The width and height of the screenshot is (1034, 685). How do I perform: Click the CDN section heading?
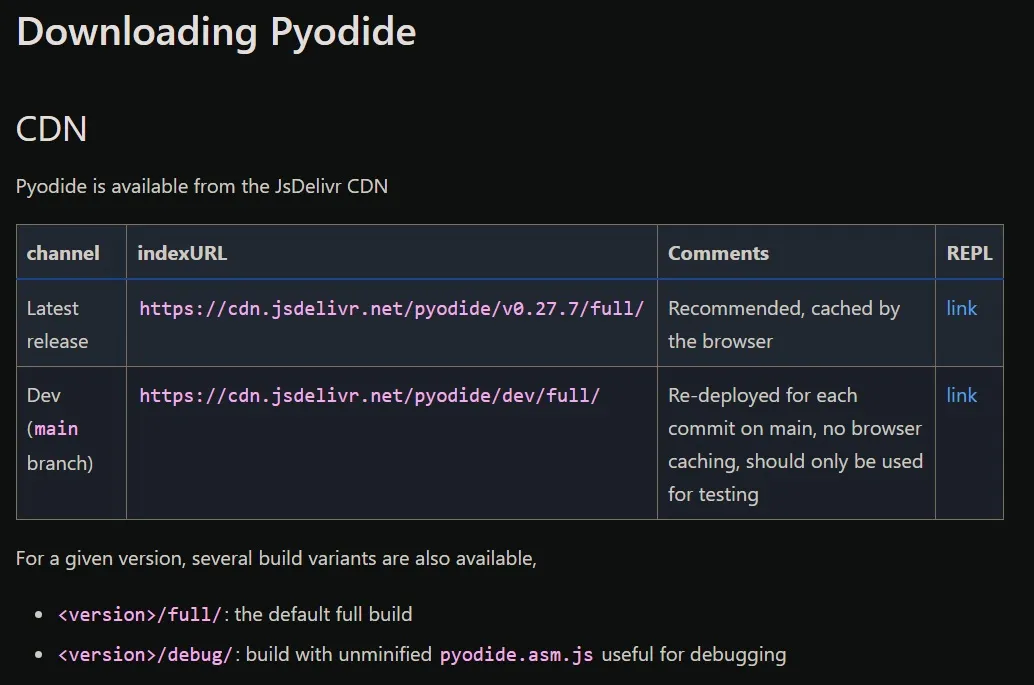pos(51,129)
